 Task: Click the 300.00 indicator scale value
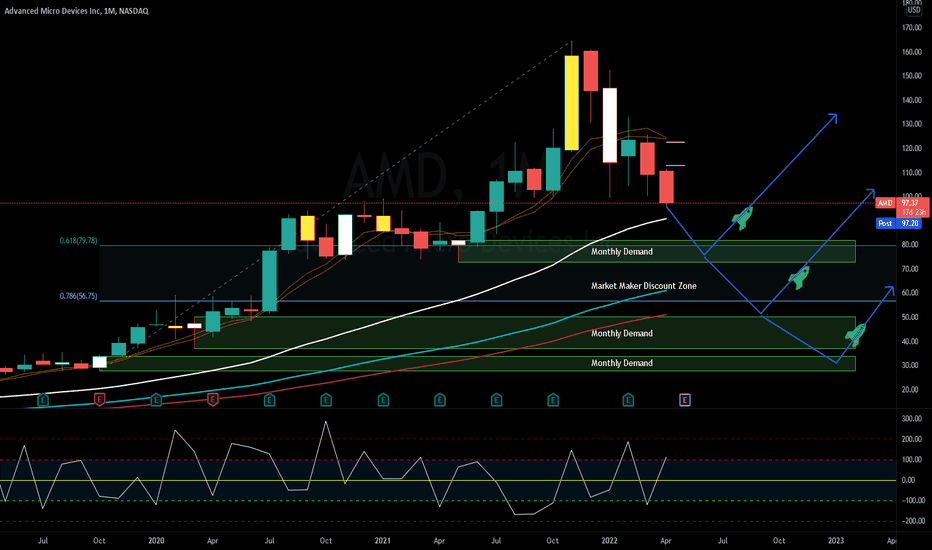(x=912, y=419)
